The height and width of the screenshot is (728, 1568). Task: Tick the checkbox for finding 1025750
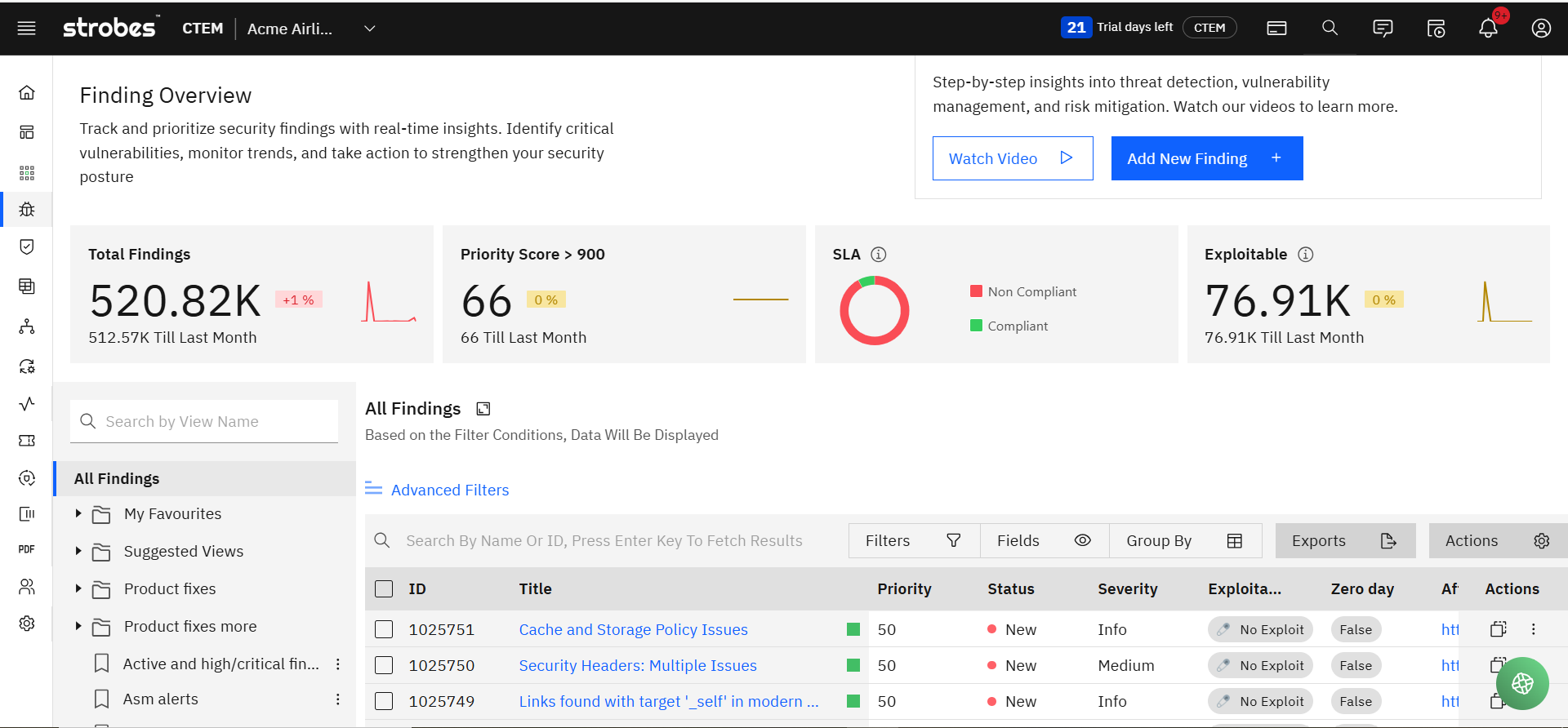pyautogui.click(x=384, y=665)
